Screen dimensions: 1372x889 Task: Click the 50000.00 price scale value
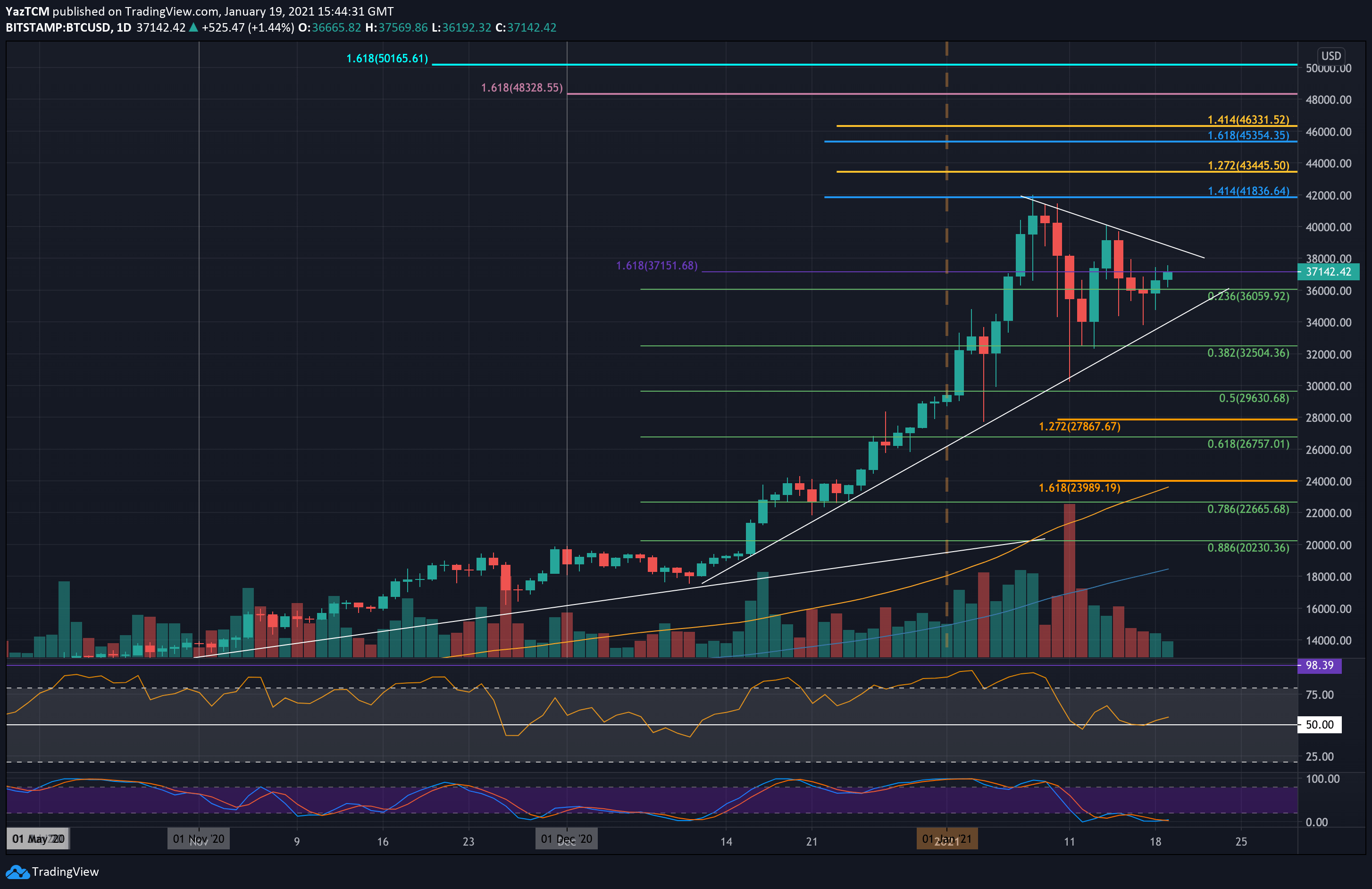point(1329,68)
